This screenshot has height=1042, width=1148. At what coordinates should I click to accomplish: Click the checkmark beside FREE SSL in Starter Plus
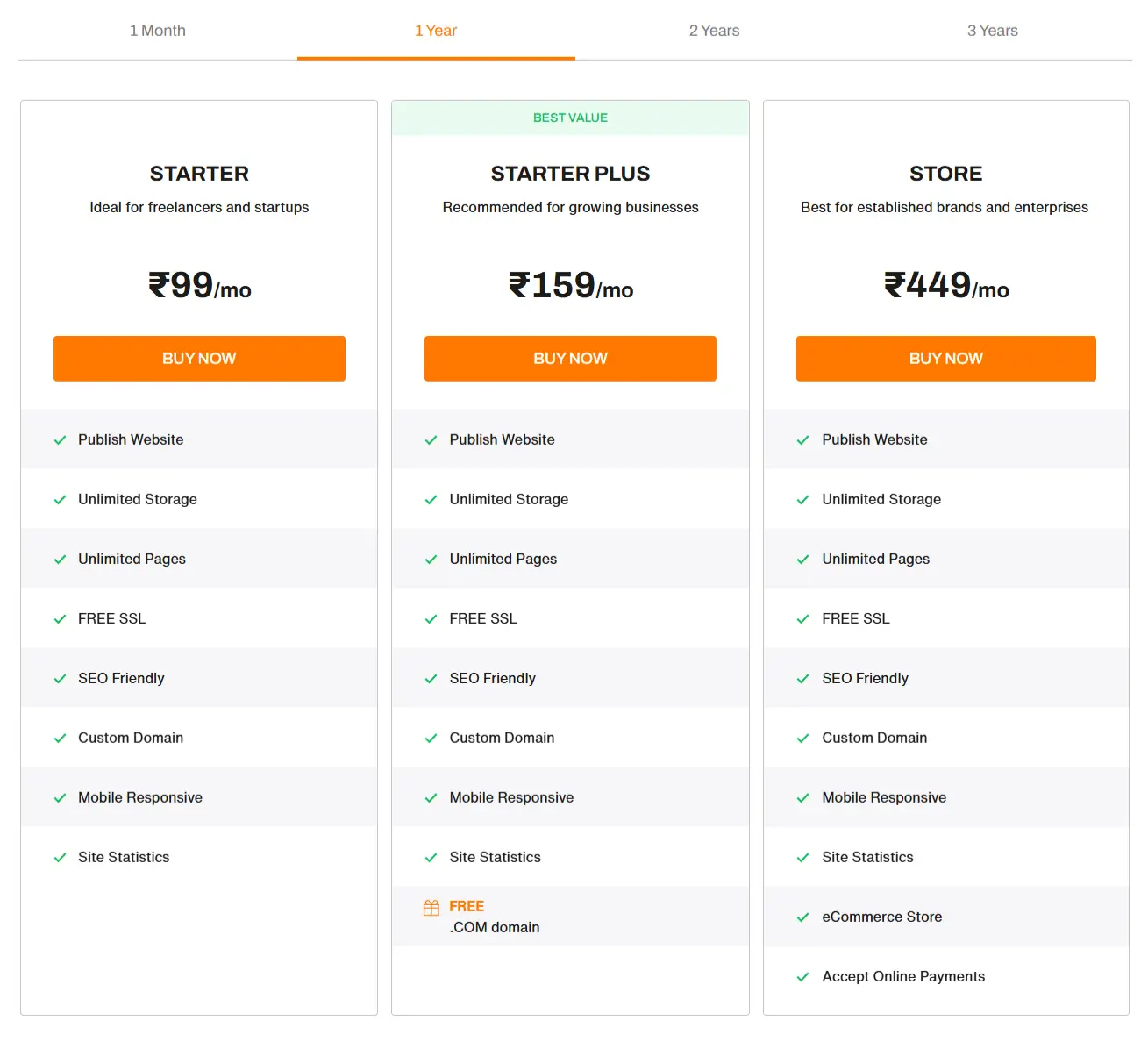[x=431, y=618]
